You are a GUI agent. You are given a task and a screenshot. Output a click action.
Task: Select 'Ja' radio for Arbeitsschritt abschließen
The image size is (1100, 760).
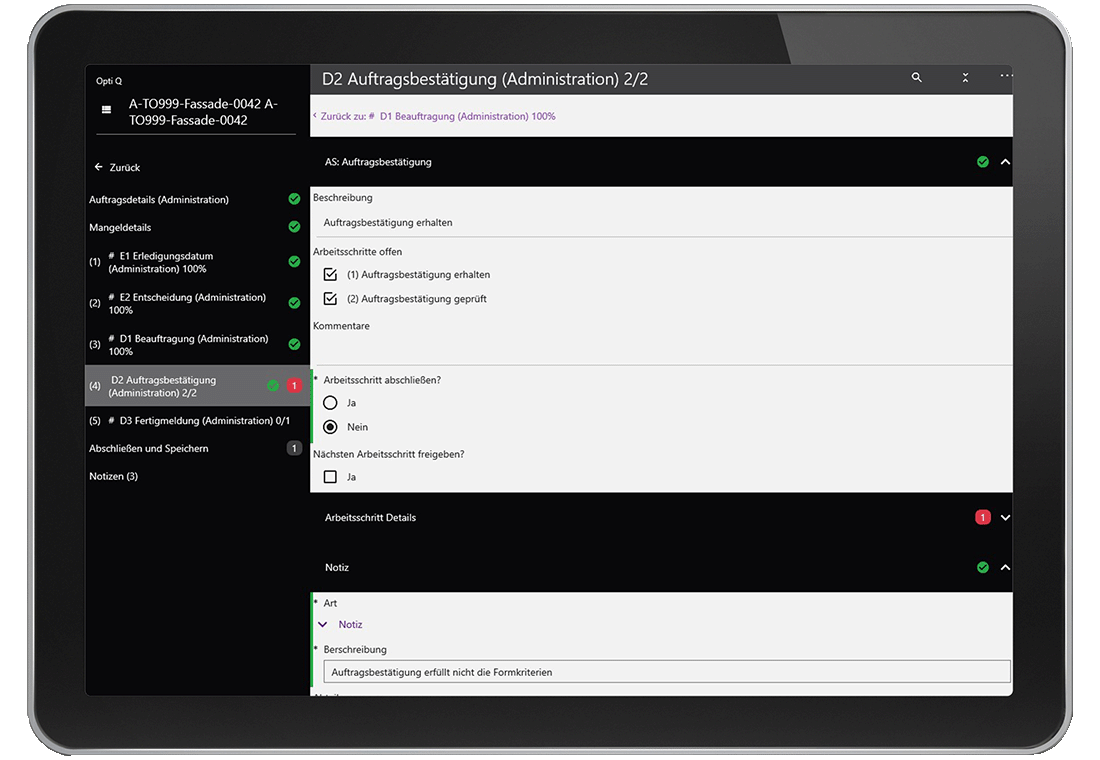[x=331, y=403]
